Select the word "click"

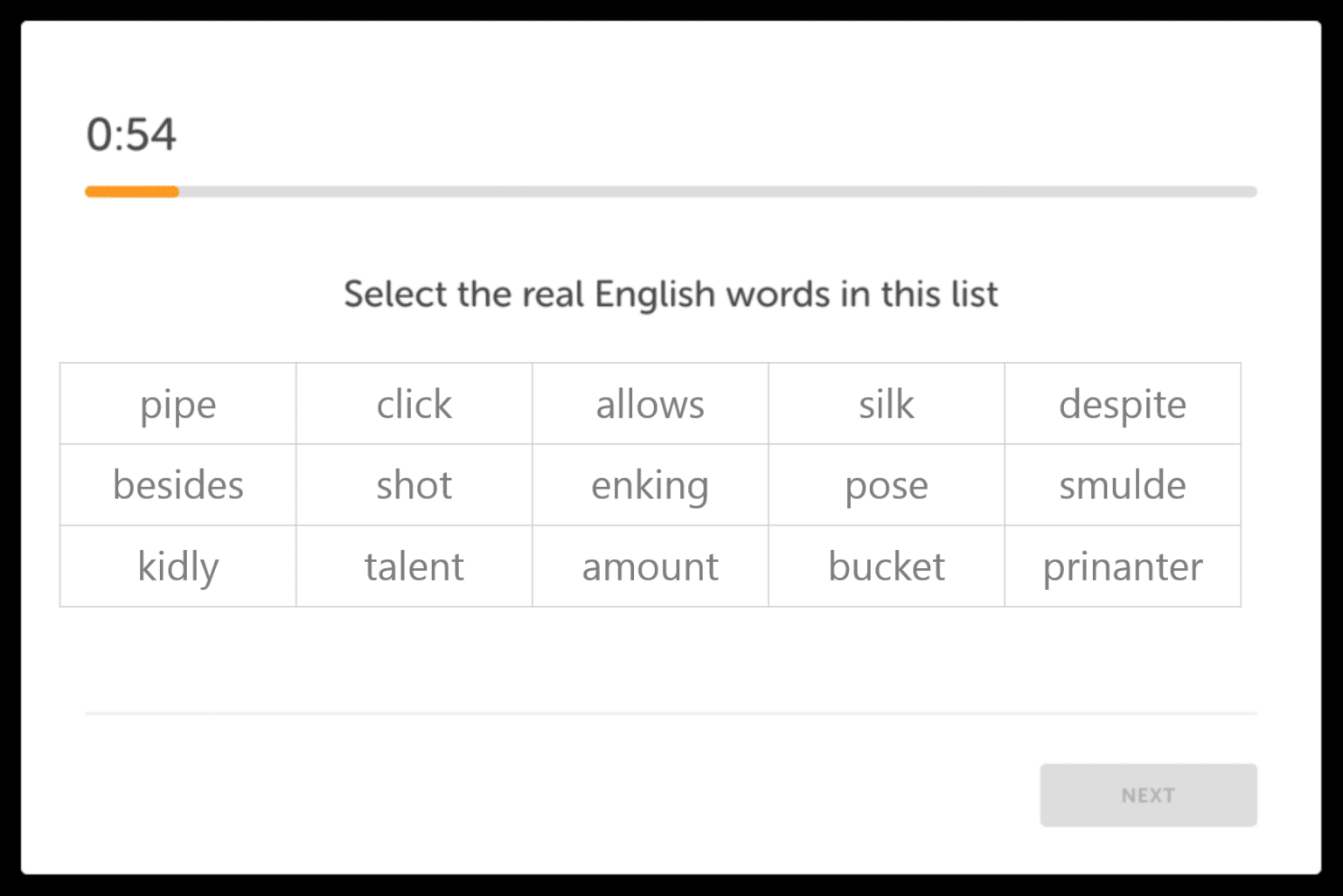414,404
